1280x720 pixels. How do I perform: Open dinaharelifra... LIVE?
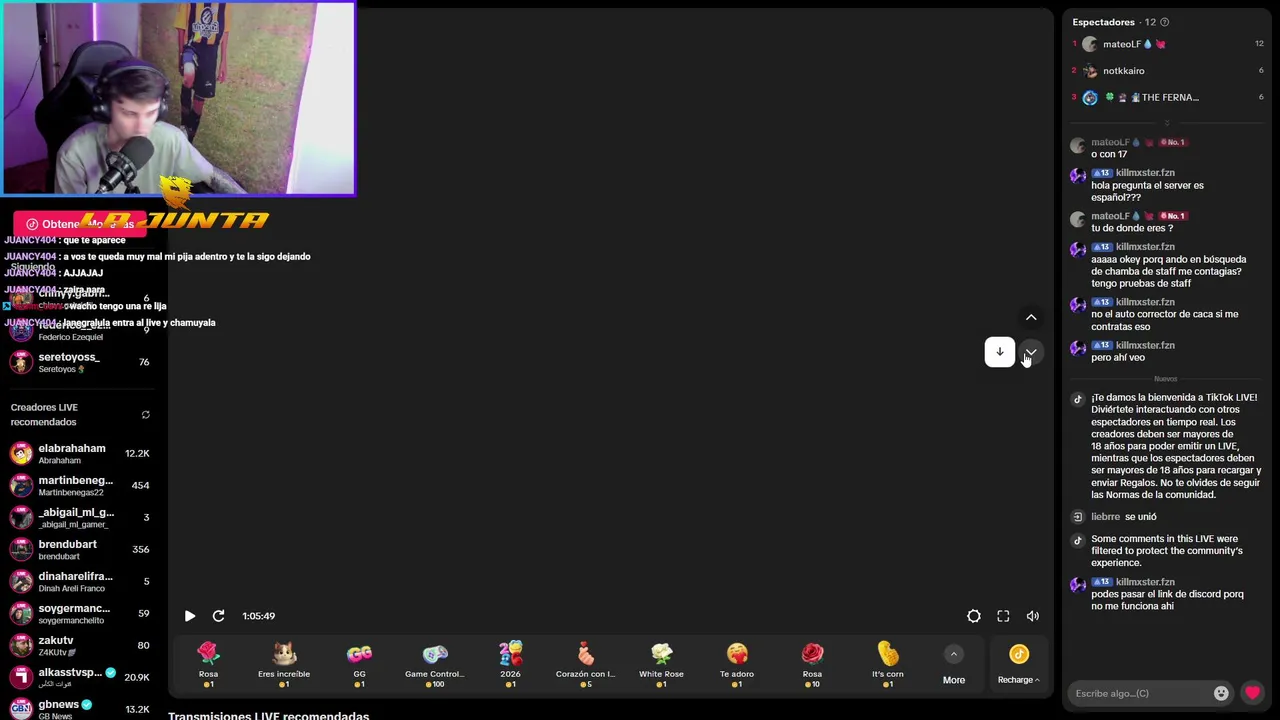[x=80, y=582]
